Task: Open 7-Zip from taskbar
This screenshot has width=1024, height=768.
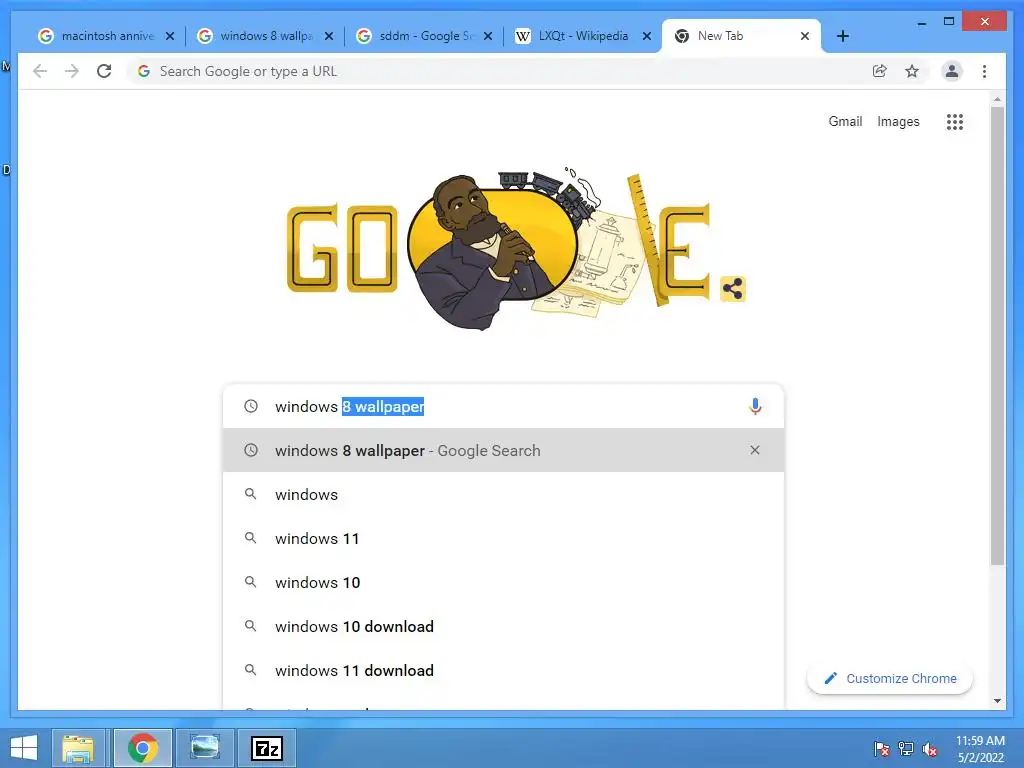Action: (x=266, y=748)
